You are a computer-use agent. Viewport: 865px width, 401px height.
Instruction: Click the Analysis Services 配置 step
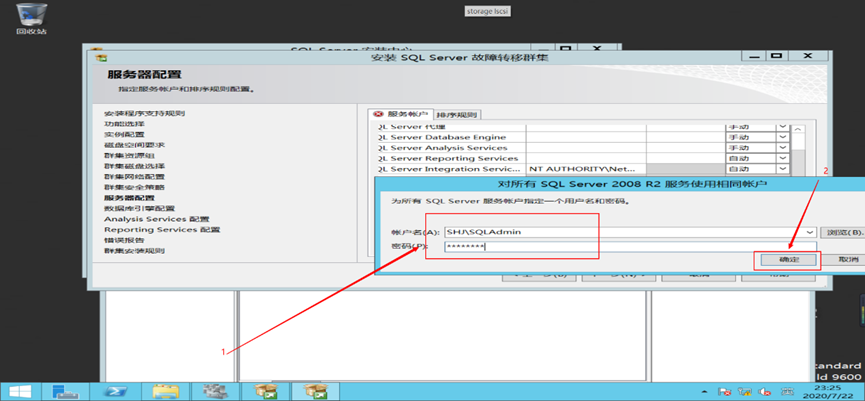tap(157, 219)
